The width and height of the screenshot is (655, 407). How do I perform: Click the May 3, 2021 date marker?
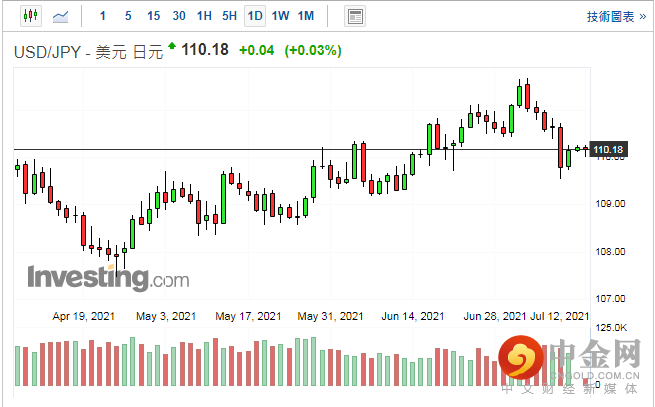point(166,316)
